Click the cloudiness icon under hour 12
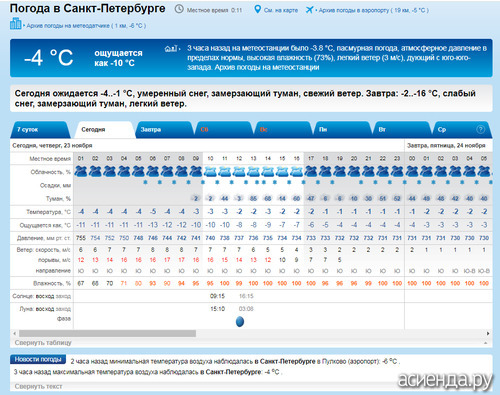Image resolution: width=500 pixels, height=395 pixels. coord(239,172)
